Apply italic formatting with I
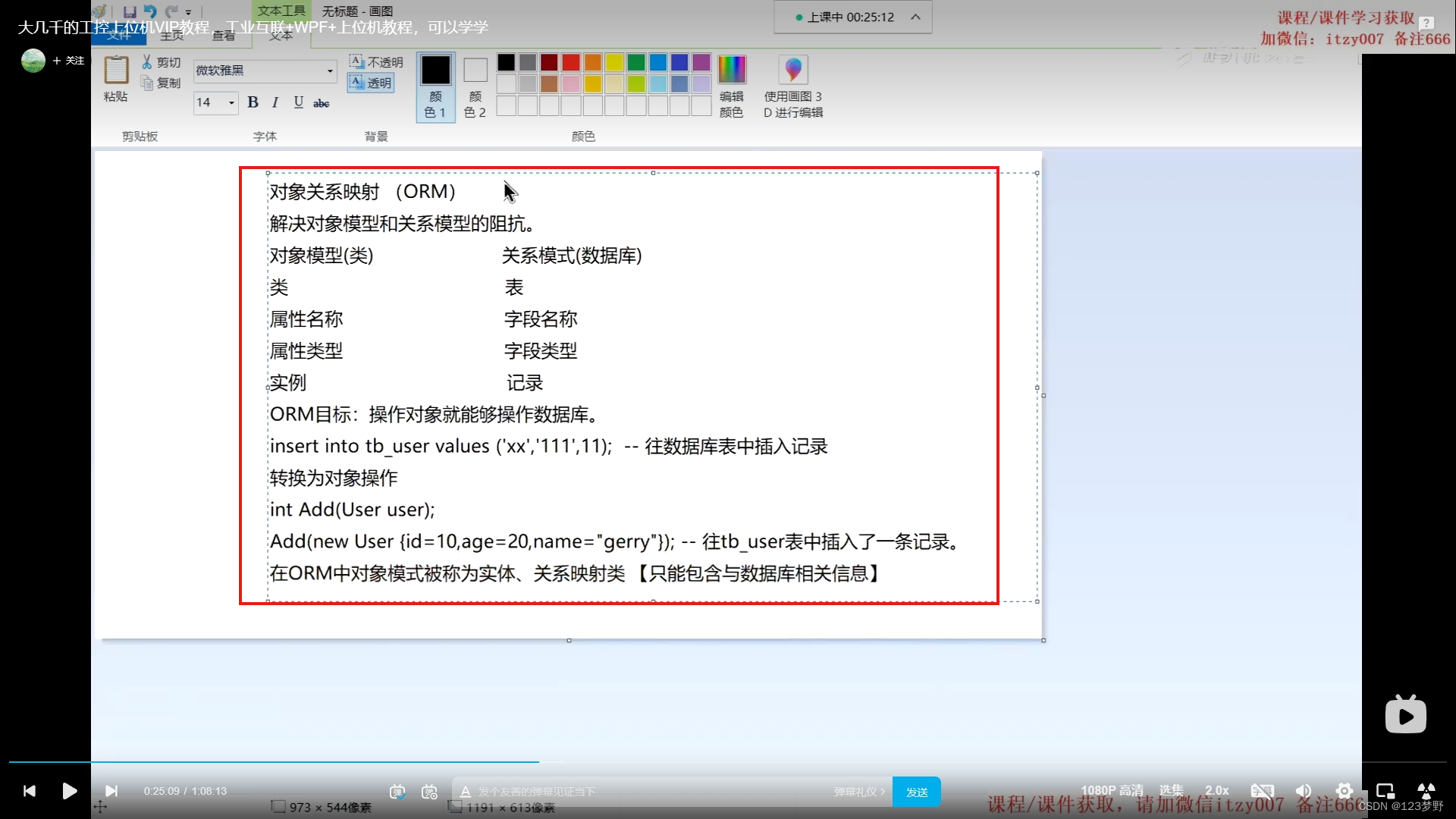 pyautogui.click(x=275, y=102)
